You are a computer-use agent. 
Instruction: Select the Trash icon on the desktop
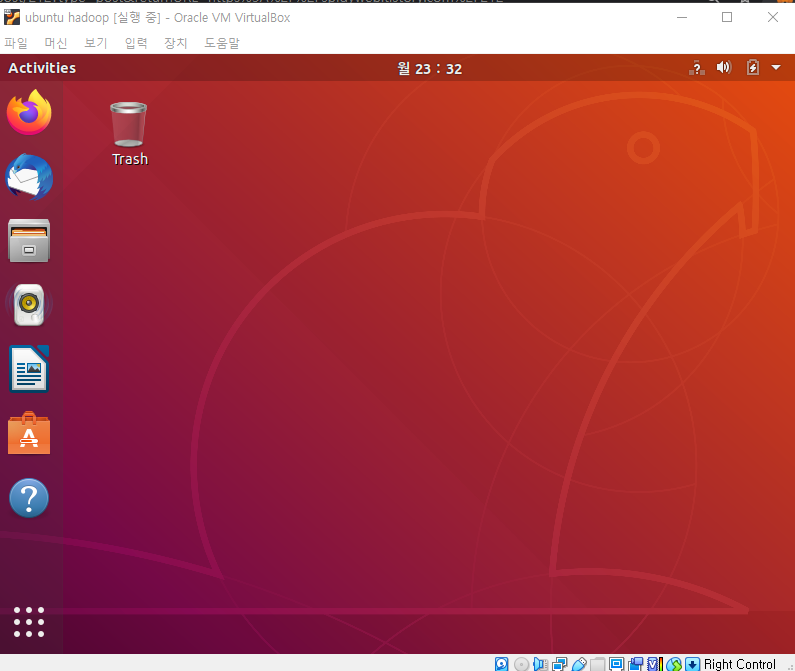point(129,134)
